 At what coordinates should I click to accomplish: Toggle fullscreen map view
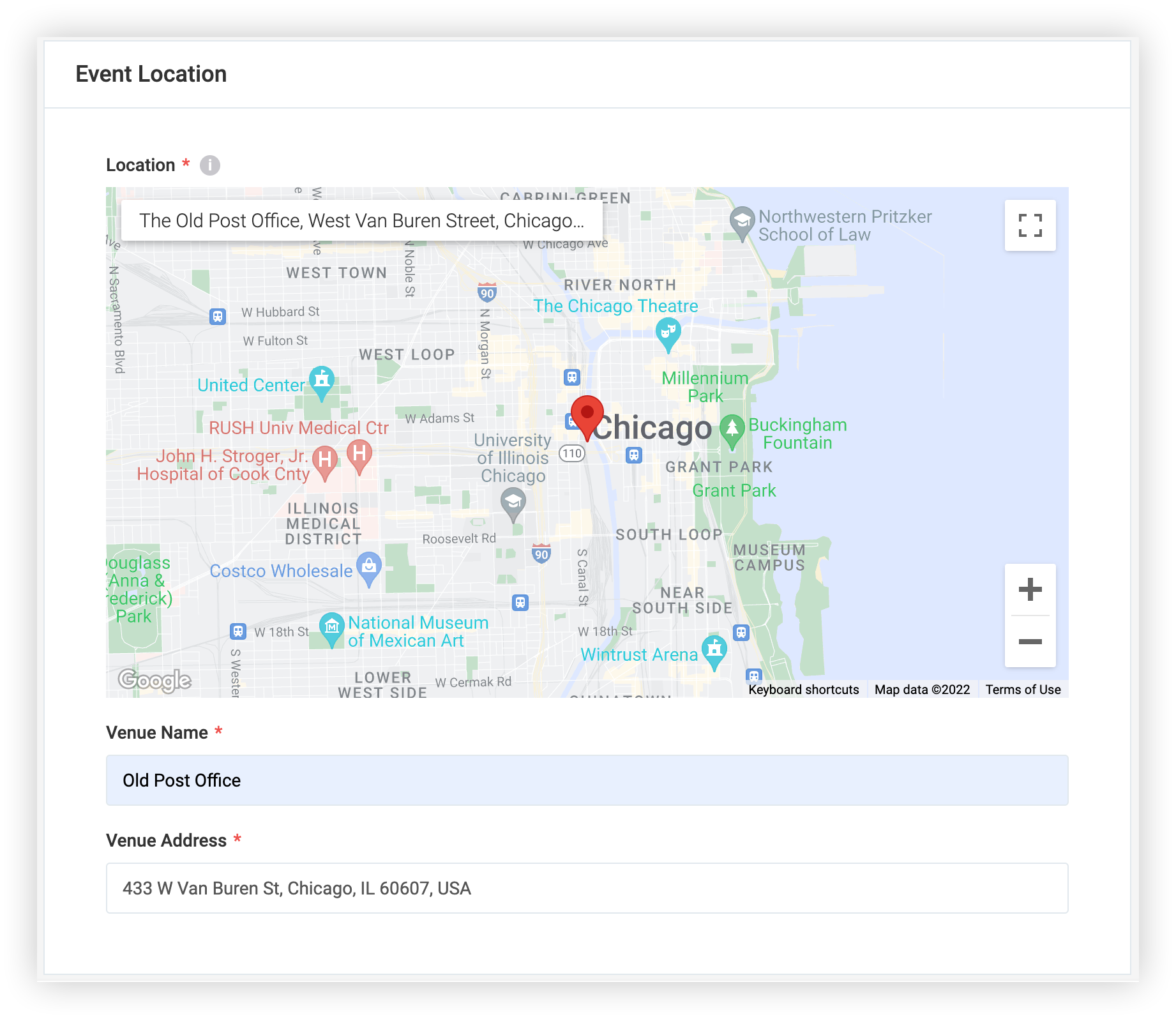(x=1030, y=225)
